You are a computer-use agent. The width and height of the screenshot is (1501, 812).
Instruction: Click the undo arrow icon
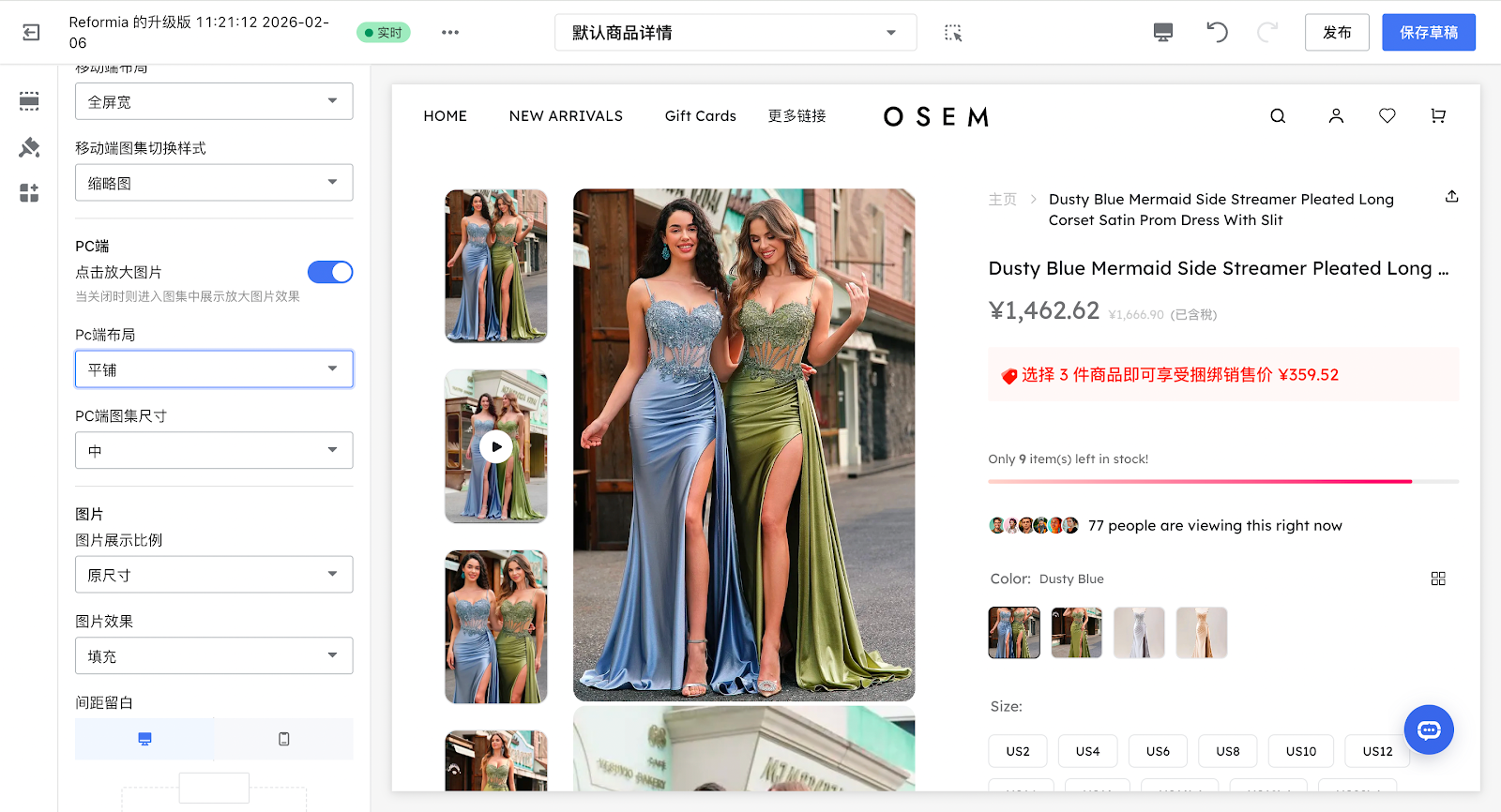(x=1217, y=33)
